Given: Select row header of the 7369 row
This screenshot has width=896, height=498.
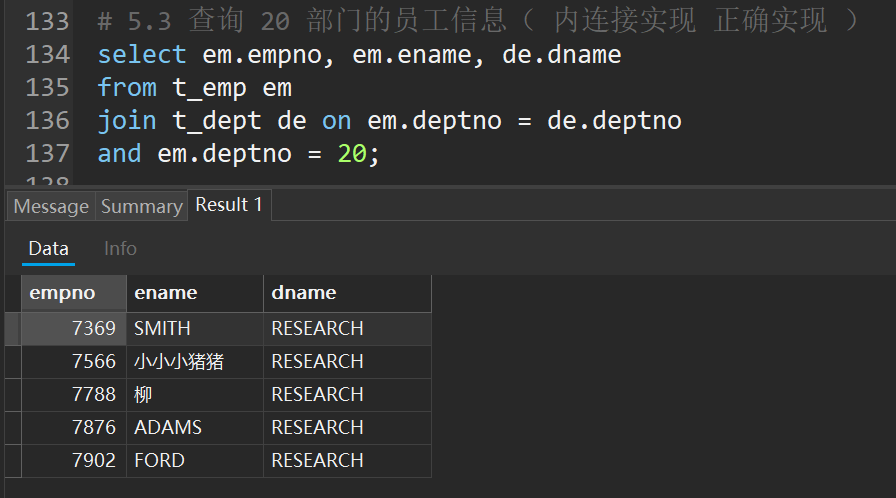Looking at the screenshot, I should click(13, 328).
